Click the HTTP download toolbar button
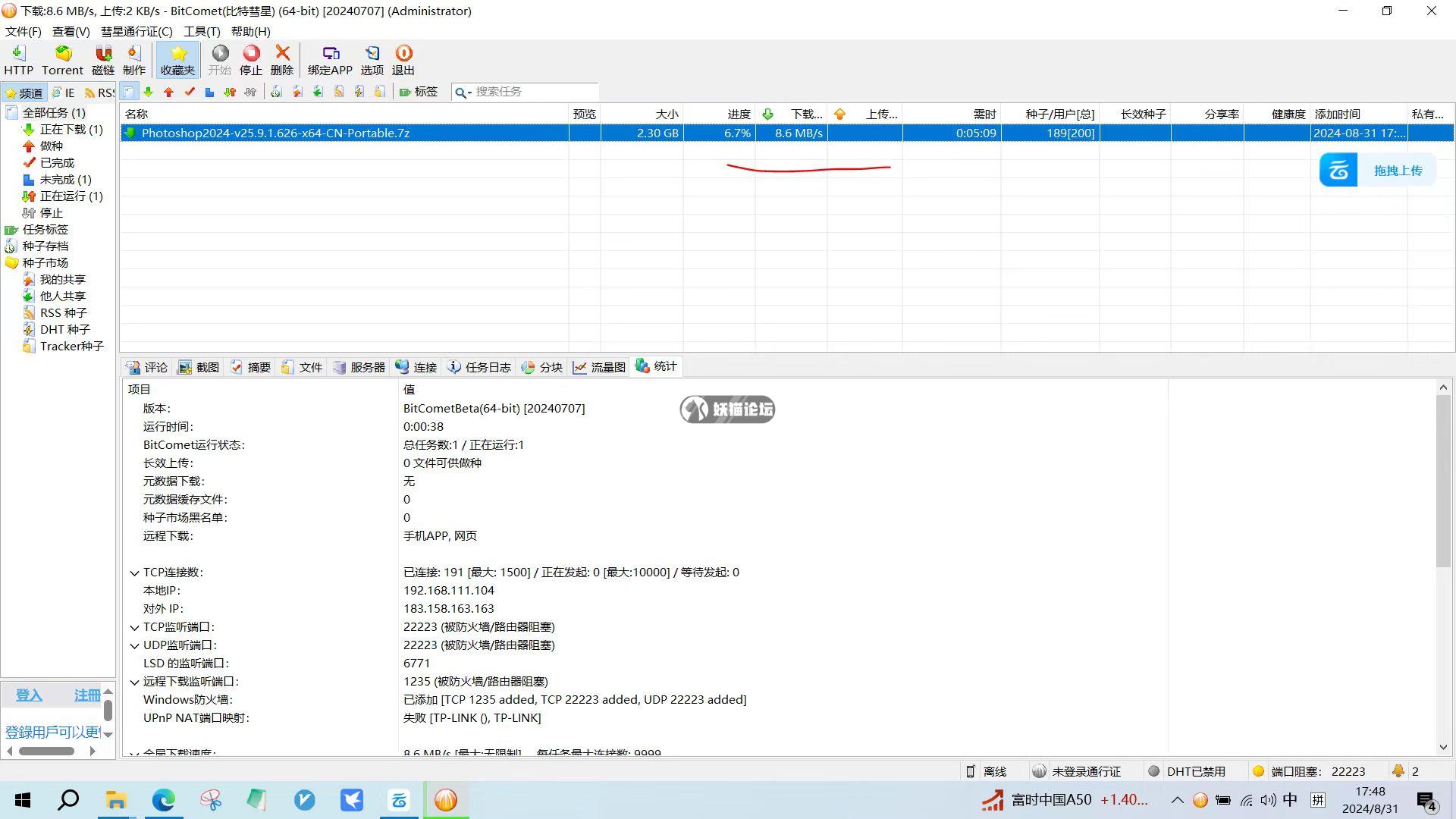This screenshot has height=819, width=1456. pos(18,60)
